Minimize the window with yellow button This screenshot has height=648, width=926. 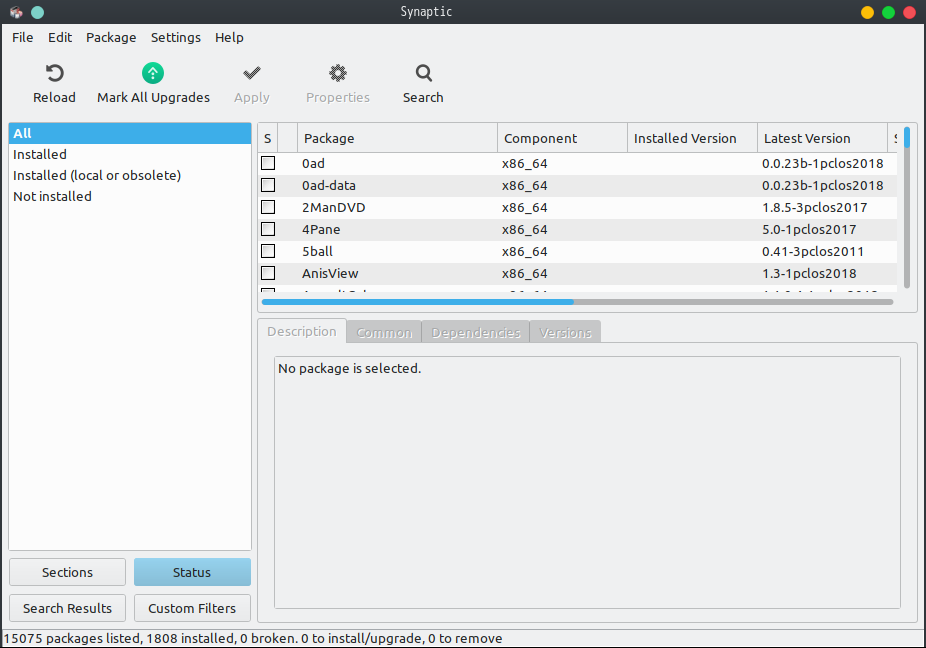click(867, 12)
